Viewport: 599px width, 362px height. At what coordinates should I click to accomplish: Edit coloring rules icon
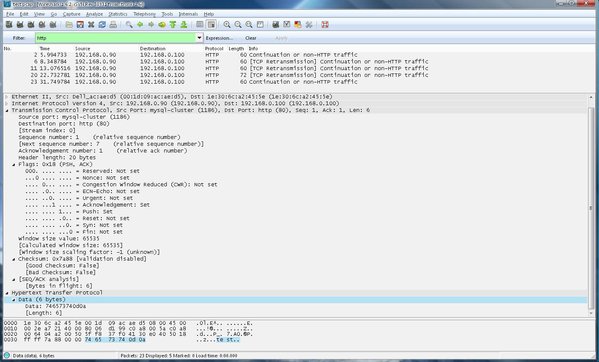pos(298,24)
